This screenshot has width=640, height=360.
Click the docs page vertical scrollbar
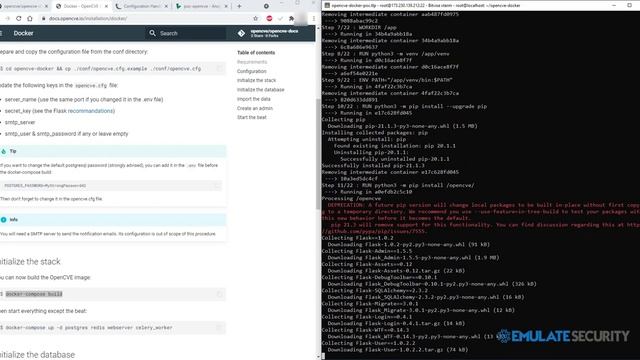tap(318, 154)
